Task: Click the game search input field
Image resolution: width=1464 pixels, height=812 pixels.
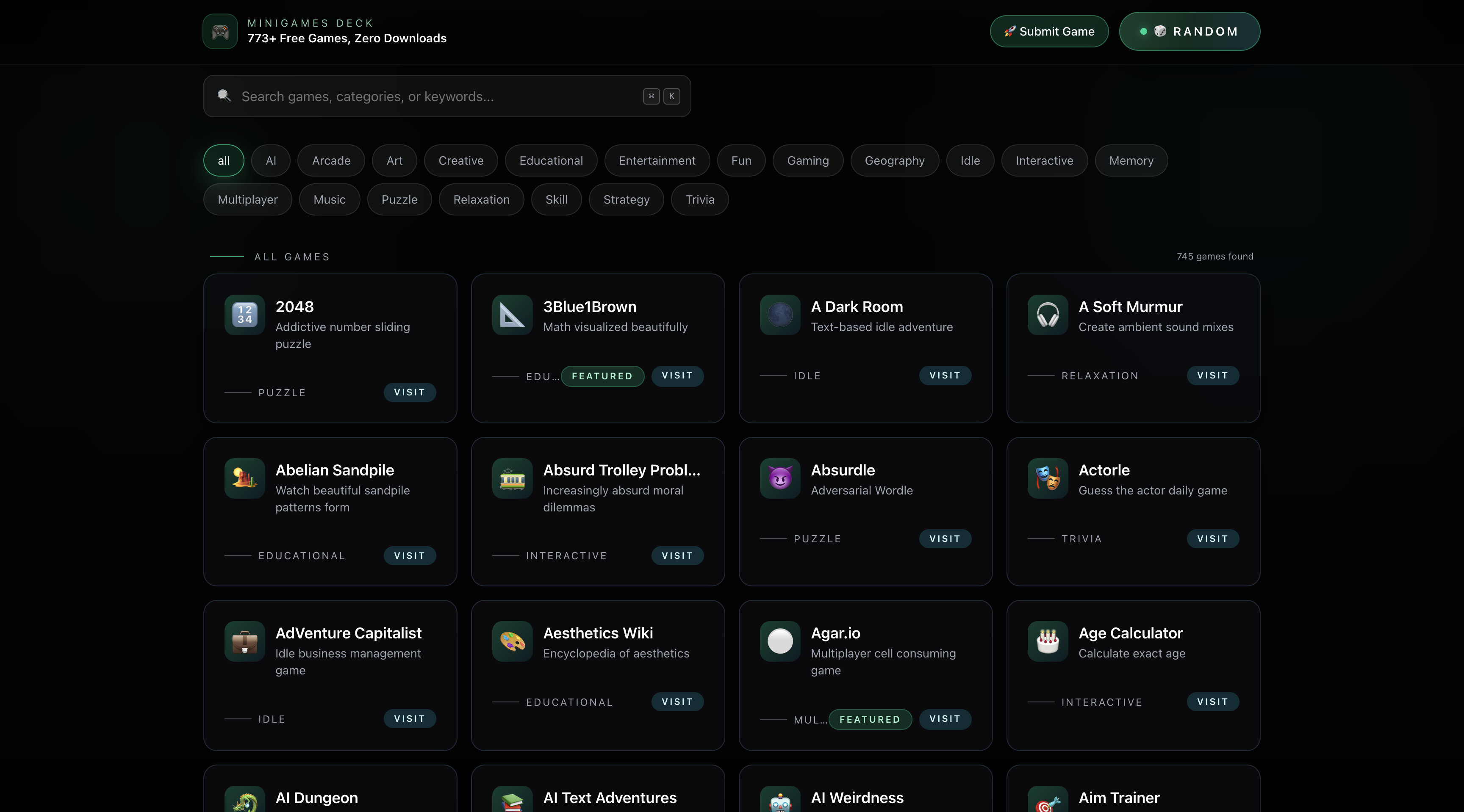Action: tap(447, 96)
